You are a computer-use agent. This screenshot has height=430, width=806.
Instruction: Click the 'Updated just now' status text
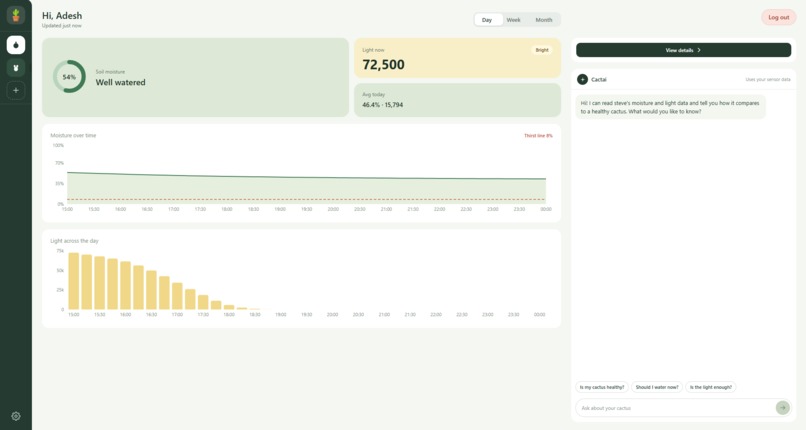click(62, 26)
